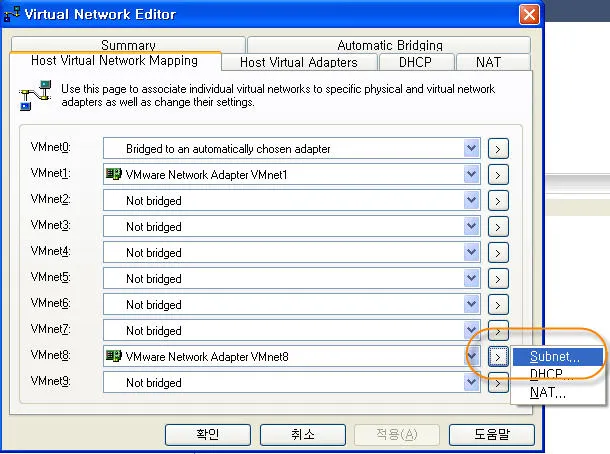Select NAT... in the popup menu

[547, 393]
